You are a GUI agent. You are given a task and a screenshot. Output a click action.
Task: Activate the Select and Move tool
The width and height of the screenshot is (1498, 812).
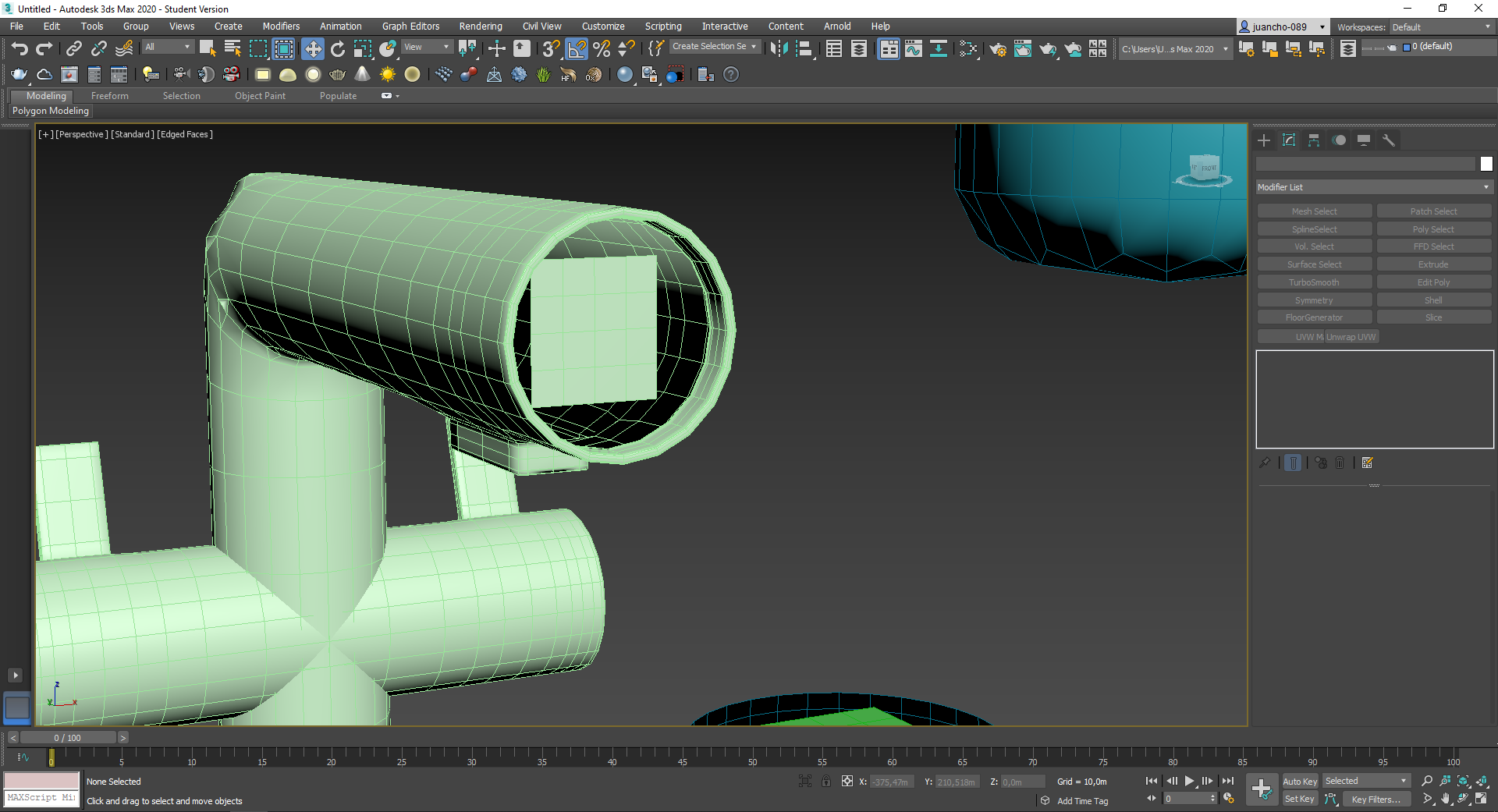click(x=312, y=49)
